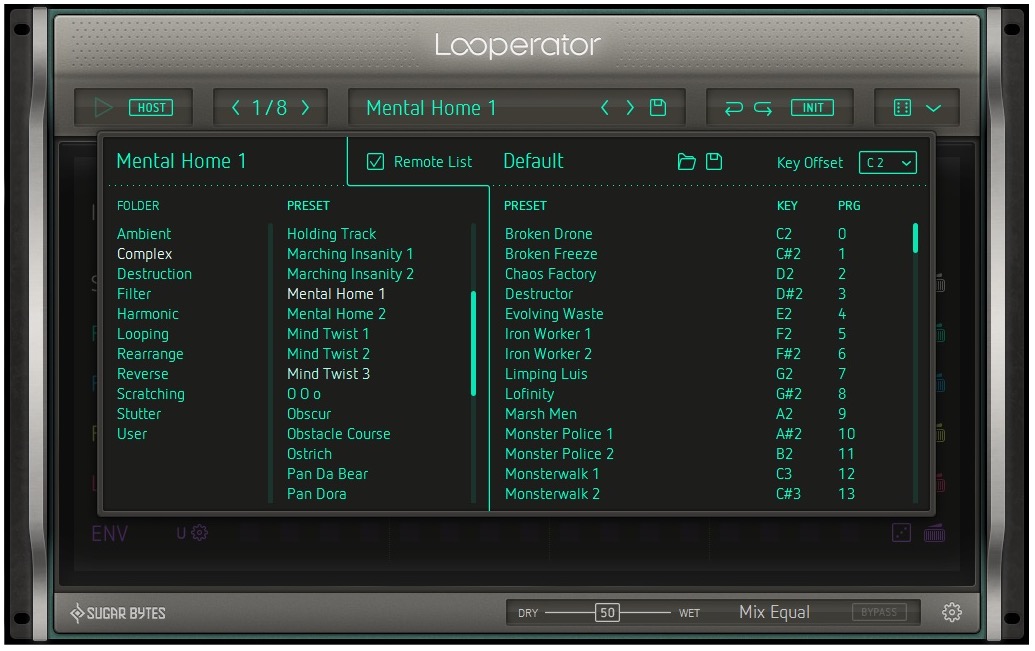Image resolution: width=1035 pixels, height=651 pixels.
Task: Expand the randomize options chevron
Action: (x=933, y=108)
